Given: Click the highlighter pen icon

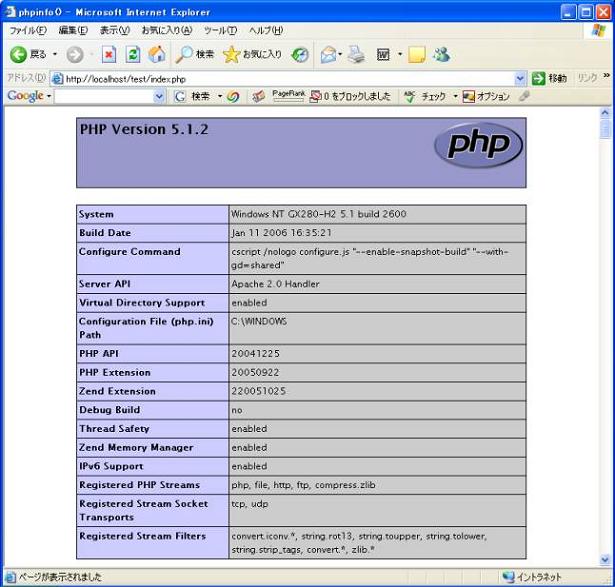Looking at the screenshot, I should coord(524,96).
